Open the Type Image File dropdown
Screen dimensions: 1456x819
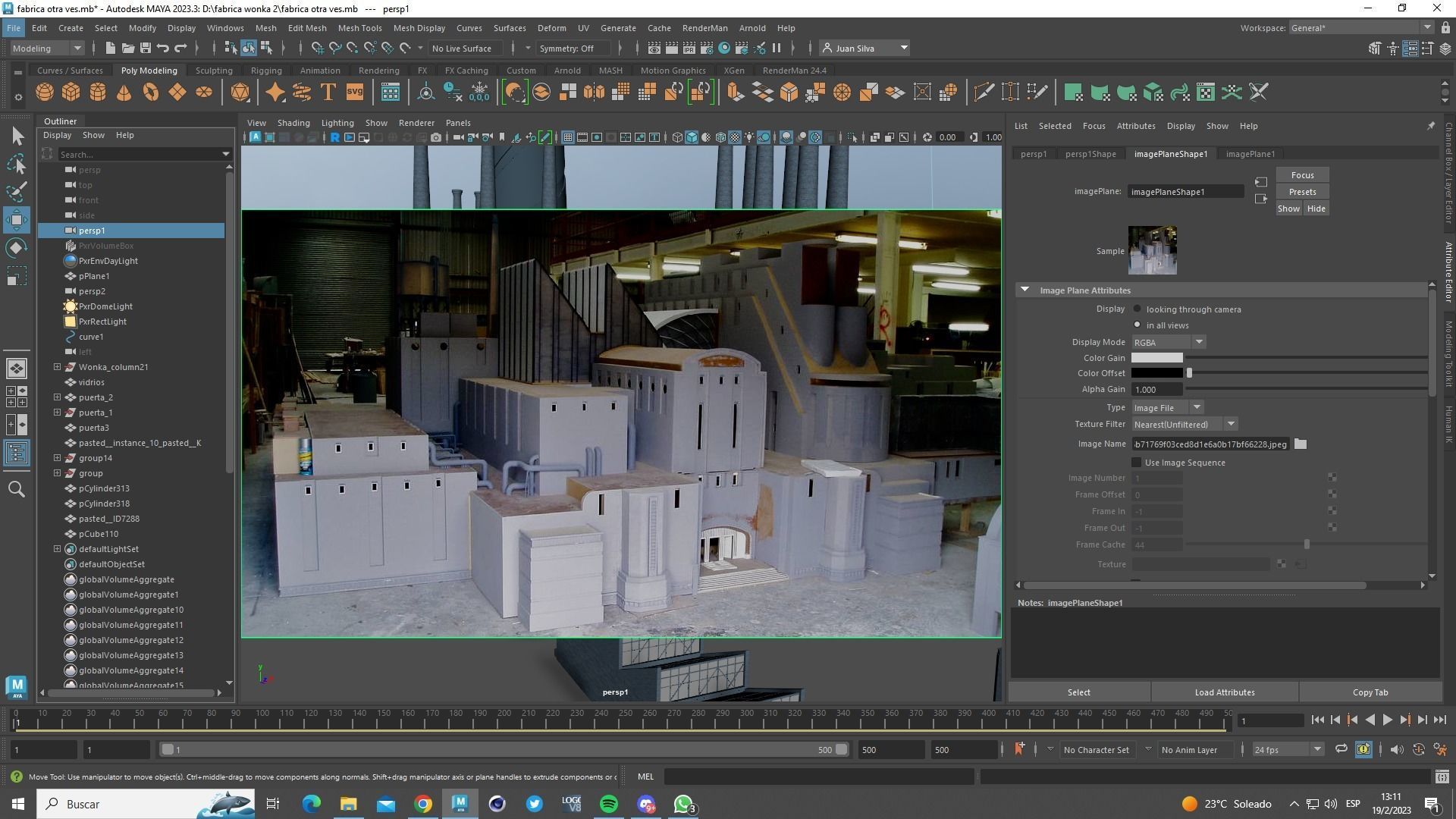tap(1168, 408)
